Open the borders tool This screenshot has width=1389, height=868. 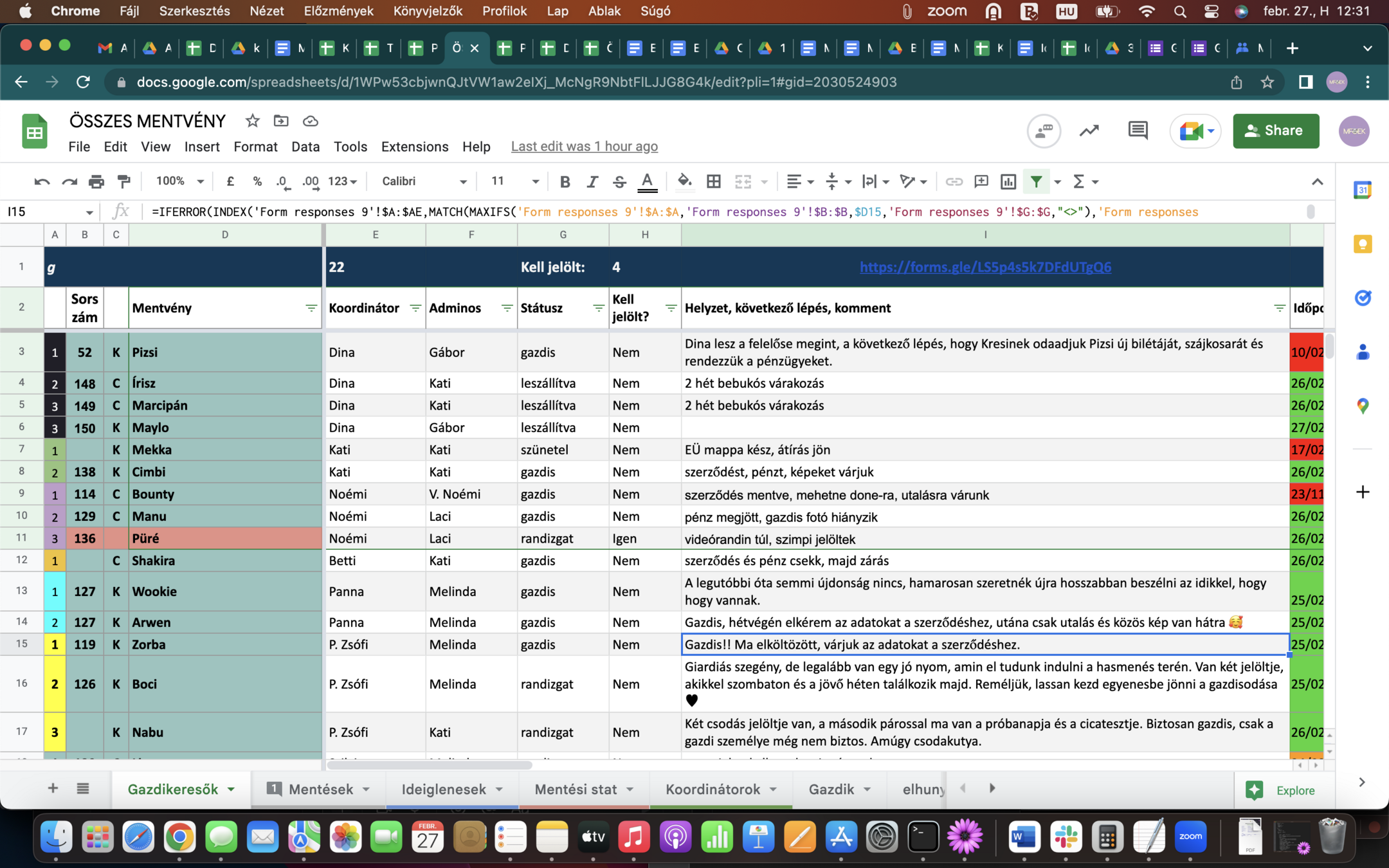click(x=713, y=182)
